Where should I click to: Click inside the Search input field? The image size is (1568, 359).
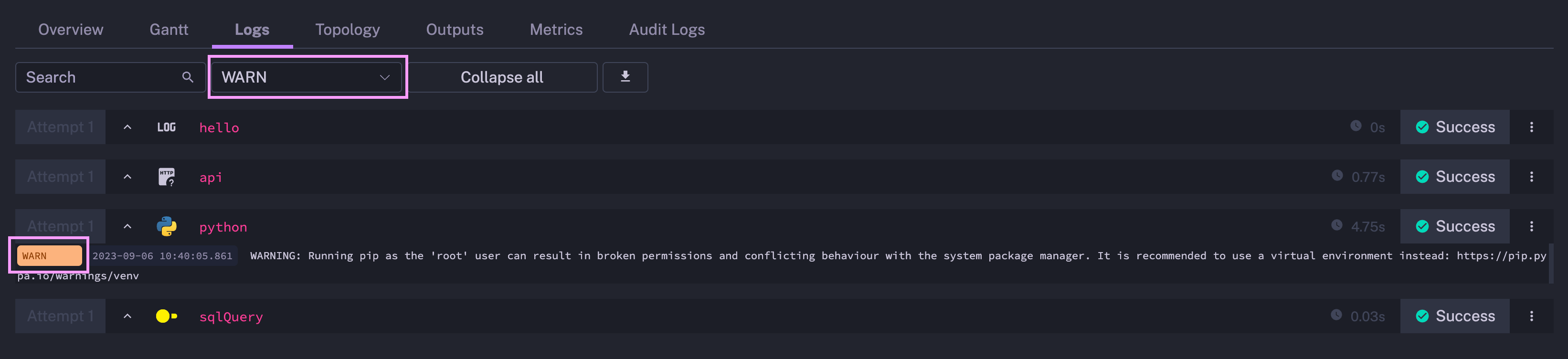(x=91, y=77)
